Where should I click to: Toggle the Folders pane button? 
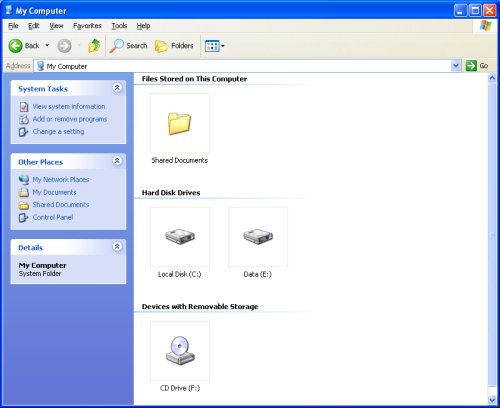click(174, 46)
